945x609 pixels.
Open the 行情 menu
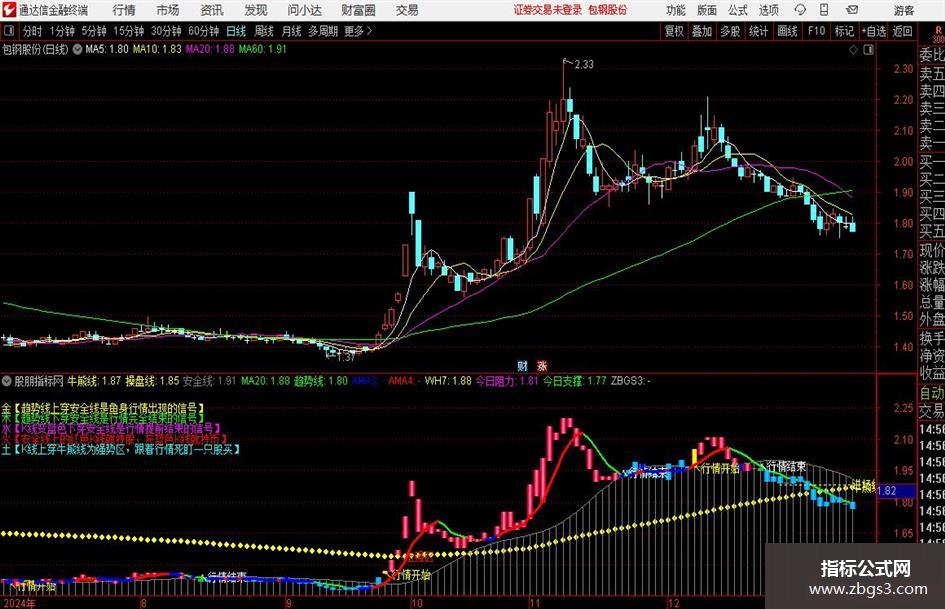point(124,10)
